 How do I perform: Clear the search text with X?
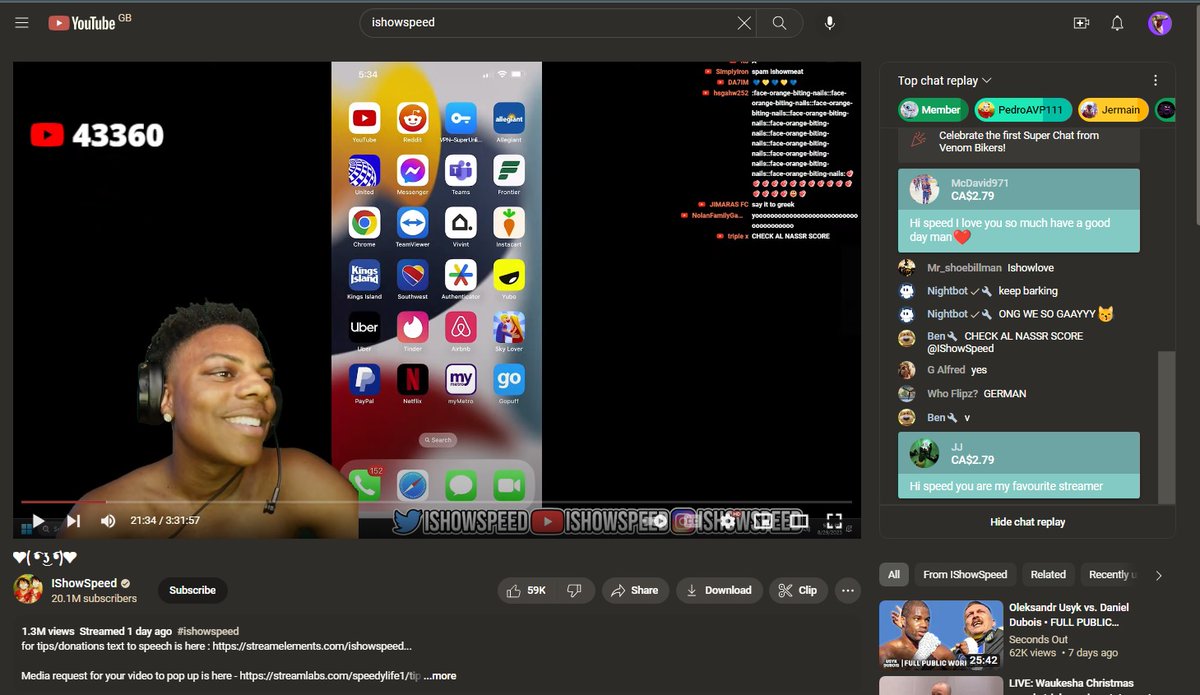pyautogui.click(x=744, y=23)
